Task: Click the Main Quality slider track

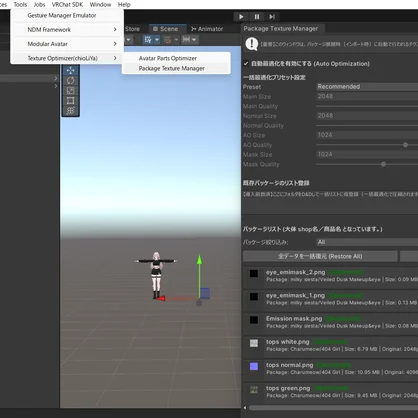Action: click(367, 106)
